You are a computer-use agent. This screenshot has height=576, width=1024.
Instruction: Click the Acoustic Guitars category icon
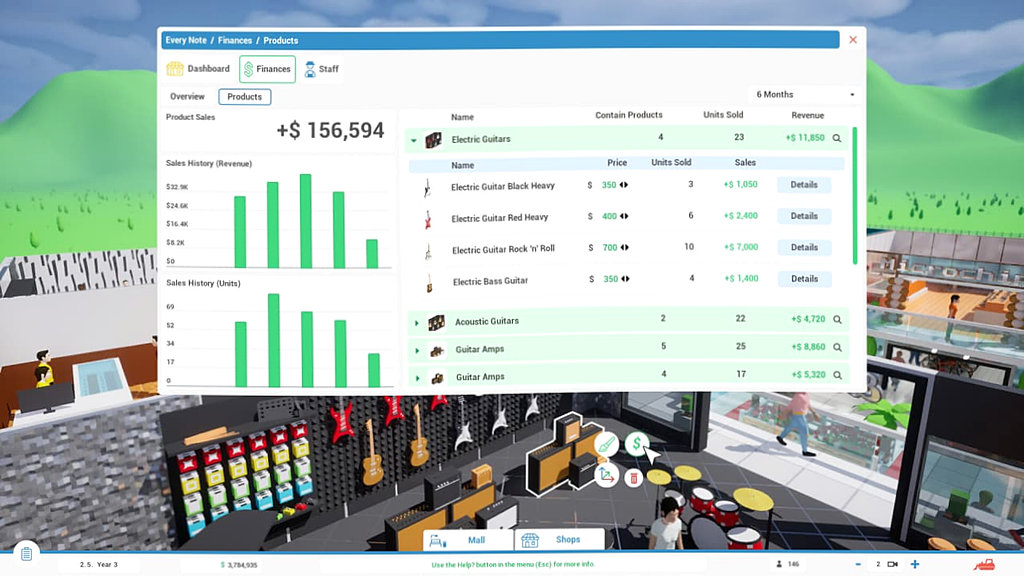[x=436, y=322]
